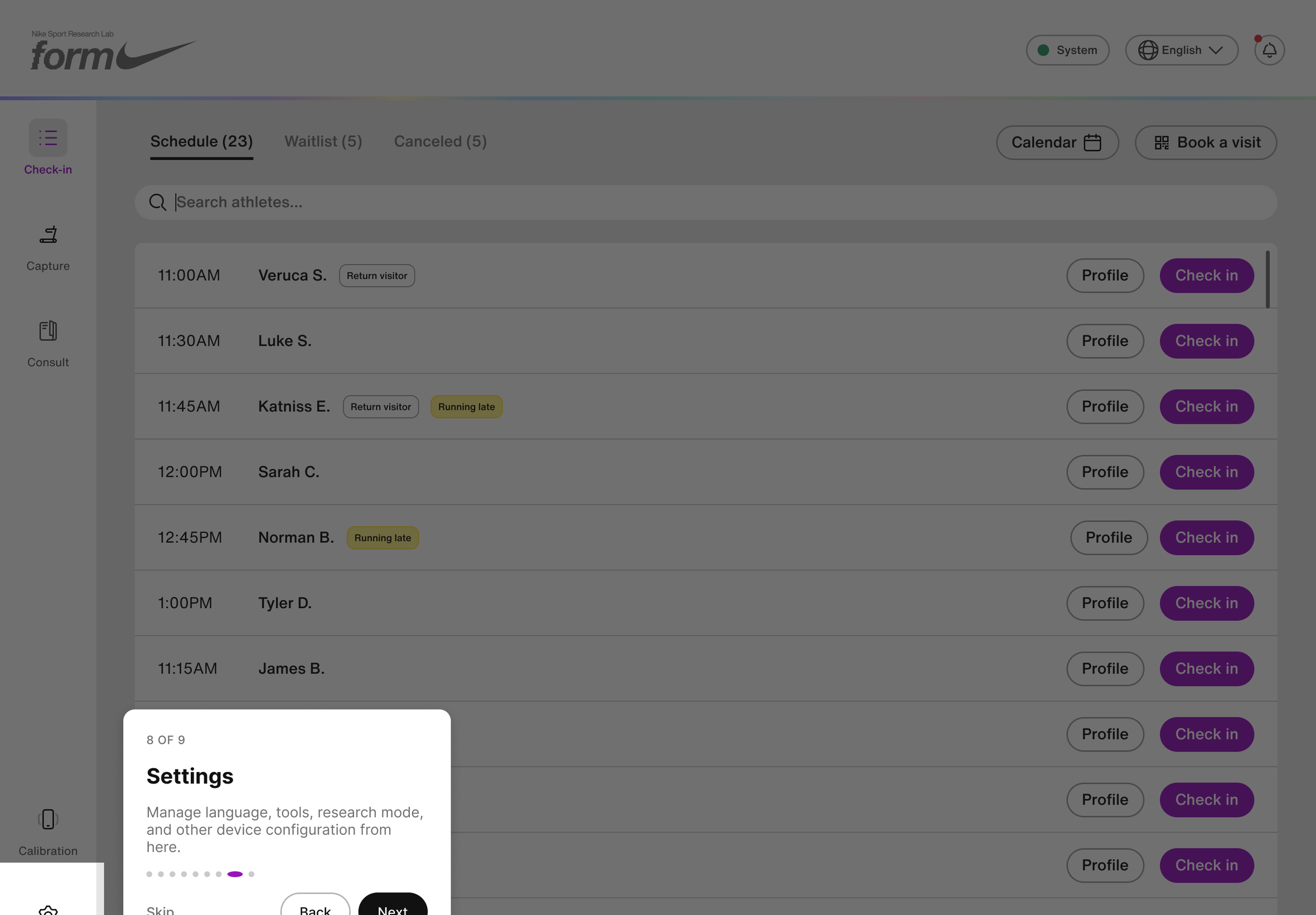Check in Sarah C.

click(1206, 473)
